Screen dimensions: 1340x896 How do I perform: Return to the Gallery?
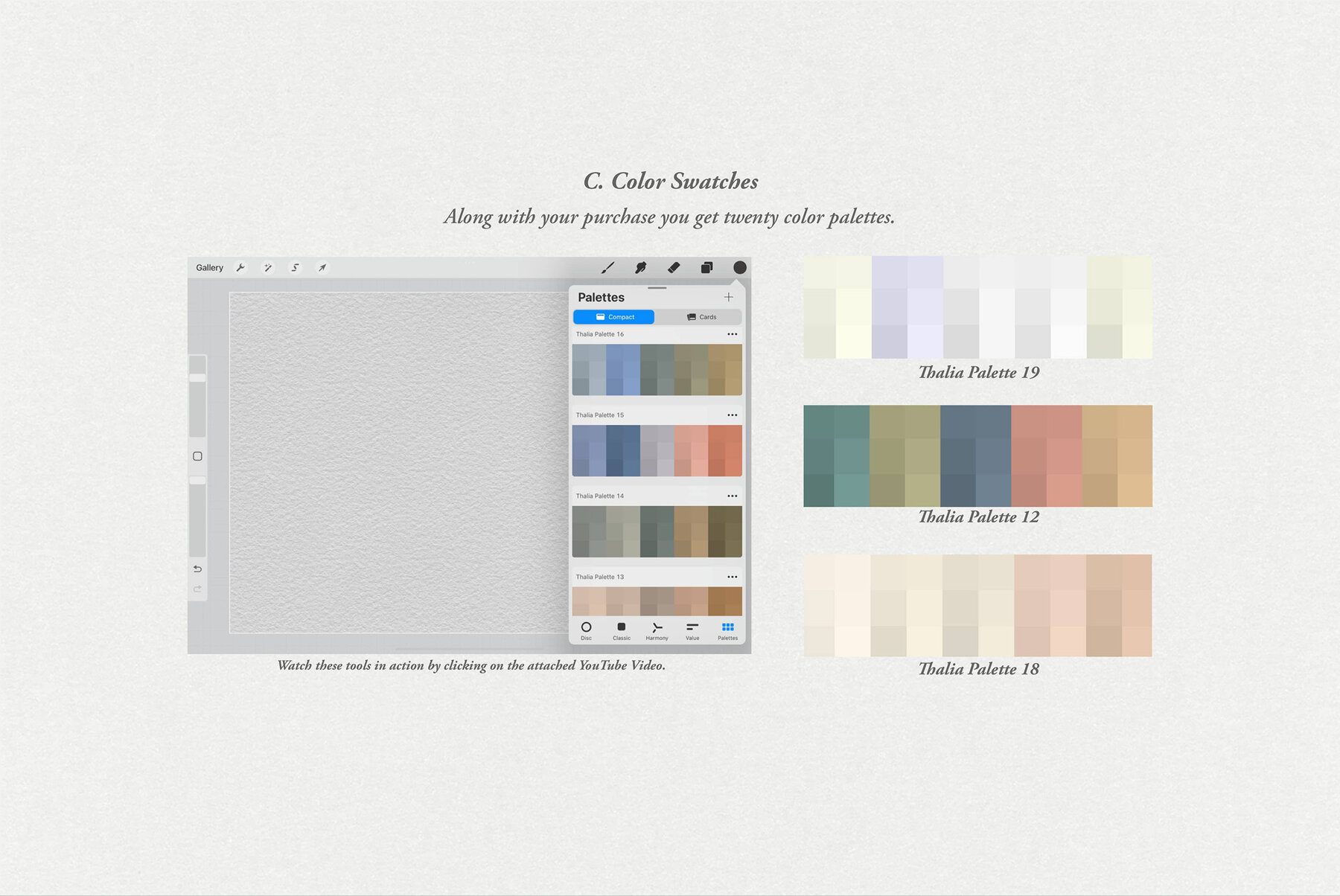pyautogui.click(x=209, y=268)
